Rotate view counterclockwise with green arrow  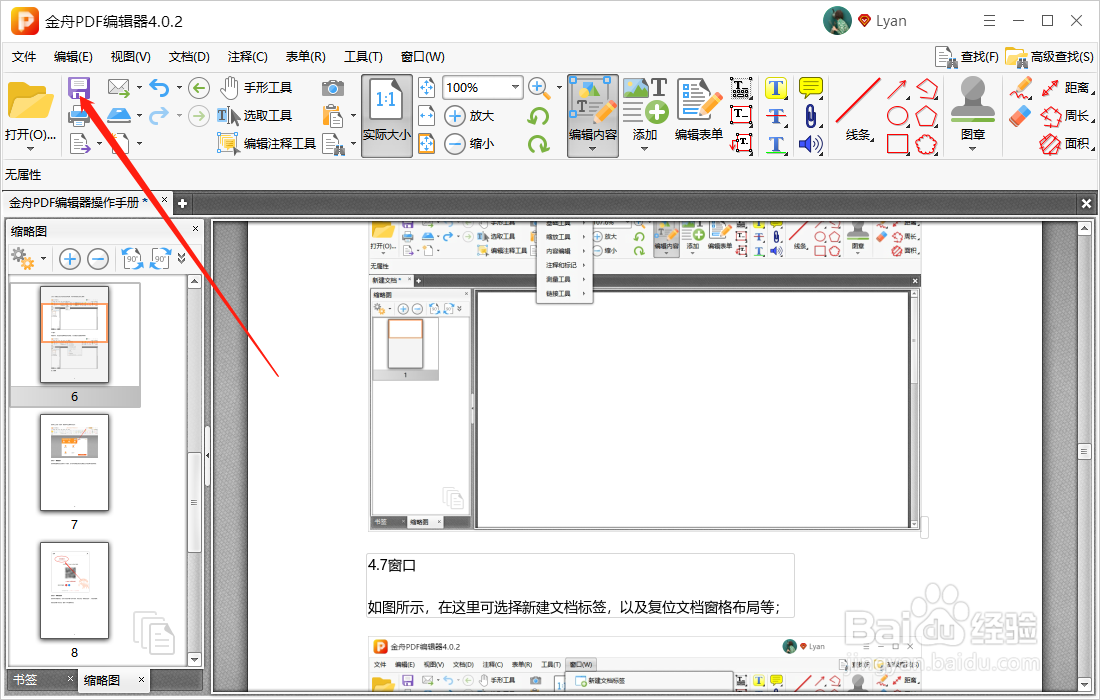click(x=539, y=116)
